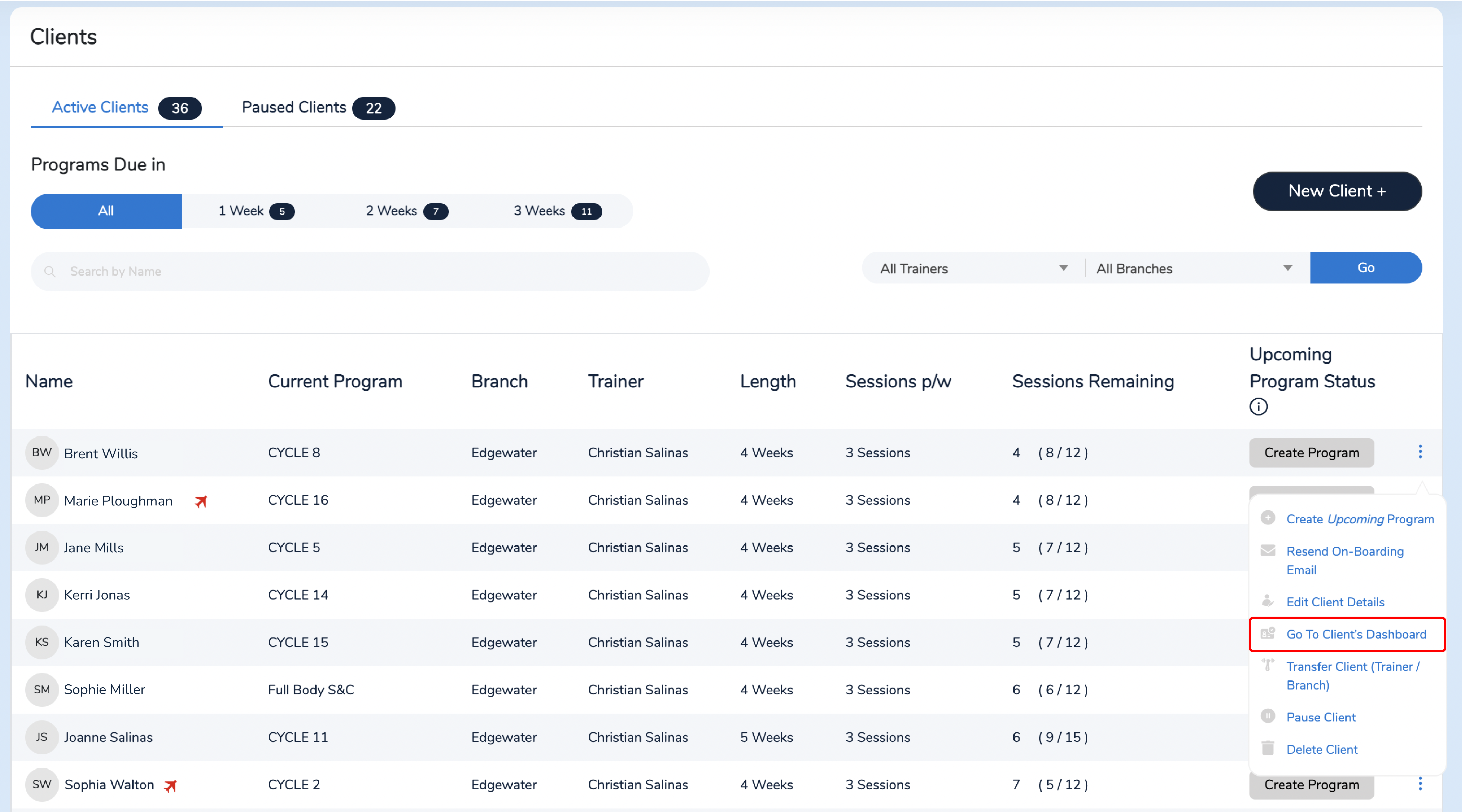Screen dimensions: 1462x812
Task: Click the SM avatar for Sophie Miller
Action: coord(41,689)
